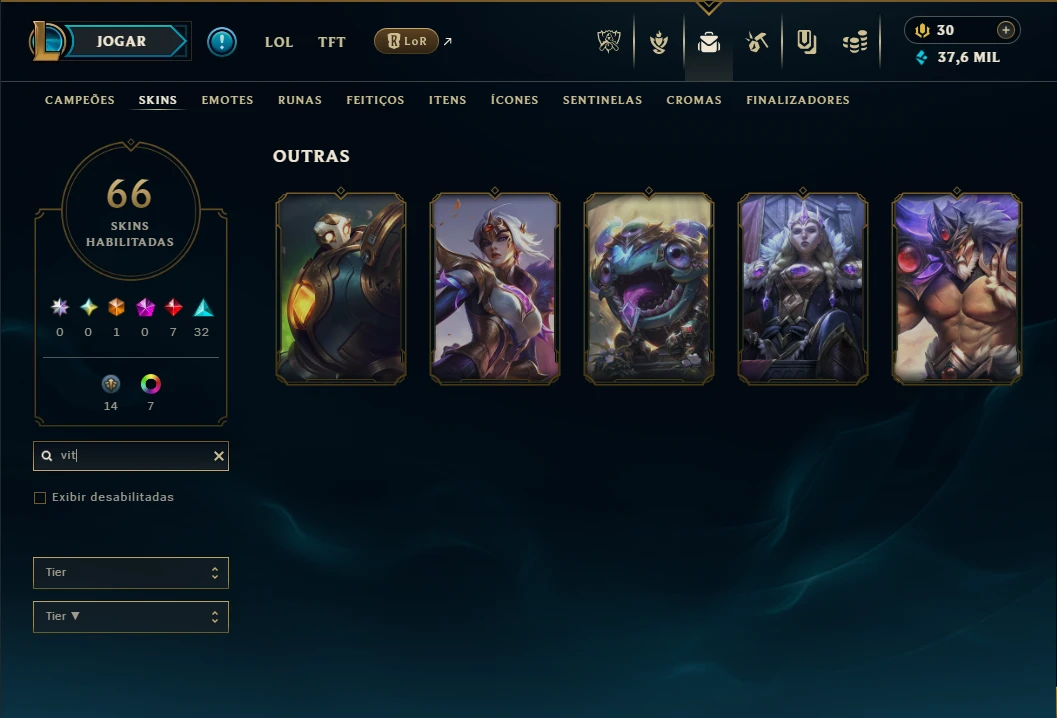Launch LoR via its button
Viewport: 1057px width, 718px height.
(x=406, y=41)
